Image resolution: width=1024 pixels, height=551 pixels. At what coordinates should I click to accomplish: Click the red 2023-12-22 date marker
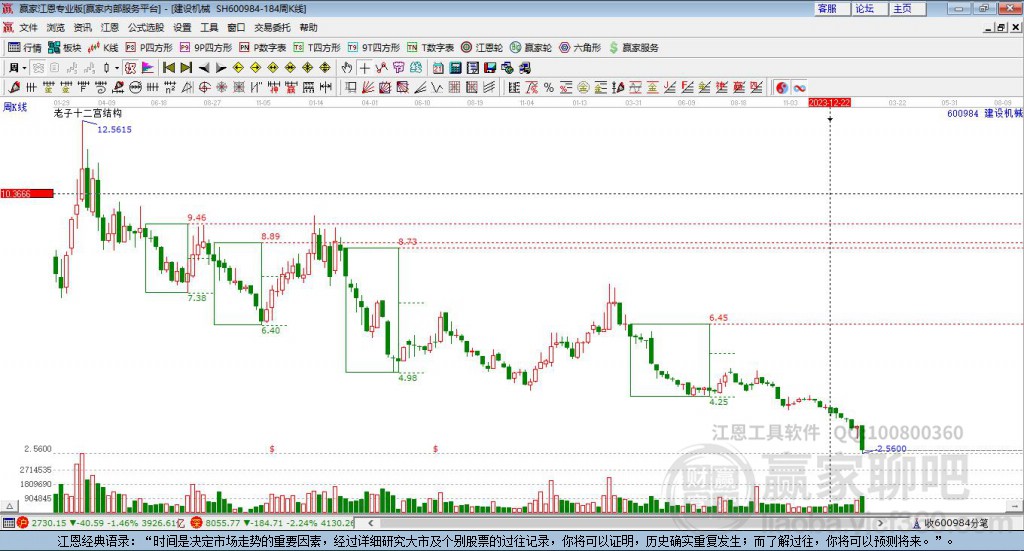tap(829, 103)
